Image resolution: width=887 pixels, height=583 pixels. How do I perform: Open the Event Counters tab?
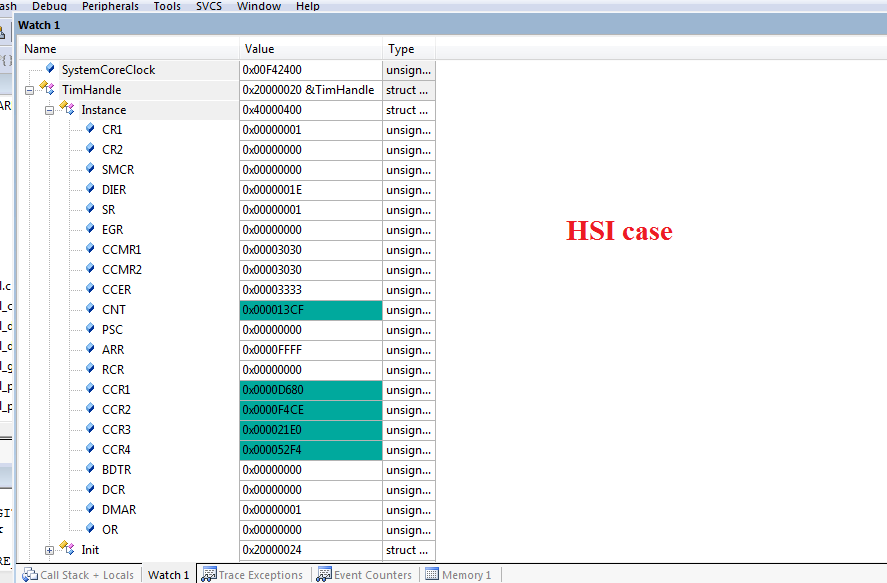coord(364,575)
